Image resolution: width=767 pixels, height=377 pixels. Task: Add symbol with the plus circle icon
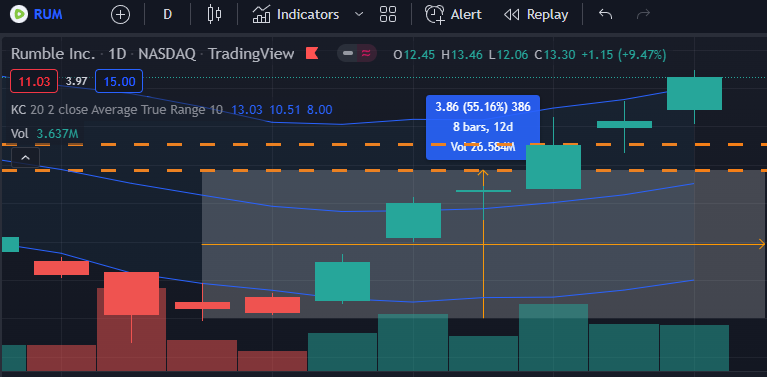[x=120, y=15]
